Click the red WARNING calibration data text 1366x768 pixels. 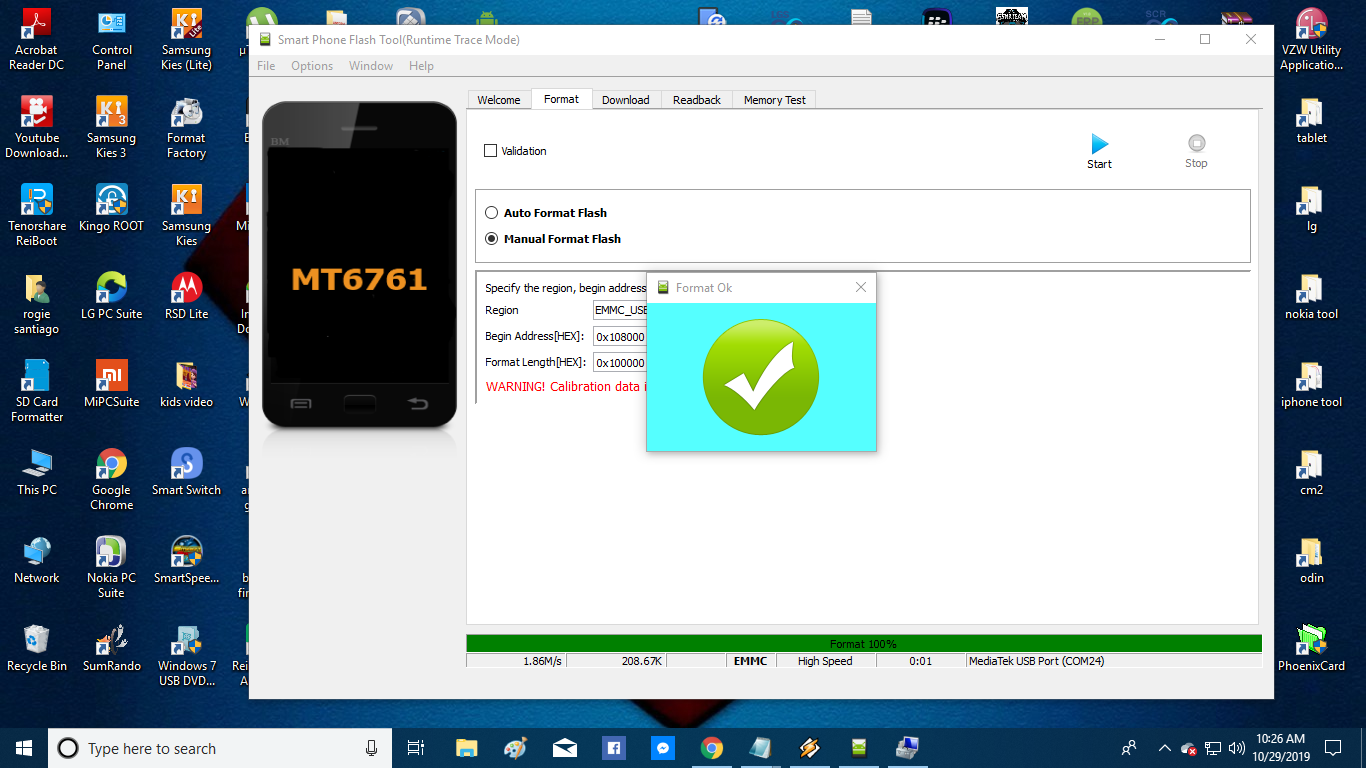(567, 387)
